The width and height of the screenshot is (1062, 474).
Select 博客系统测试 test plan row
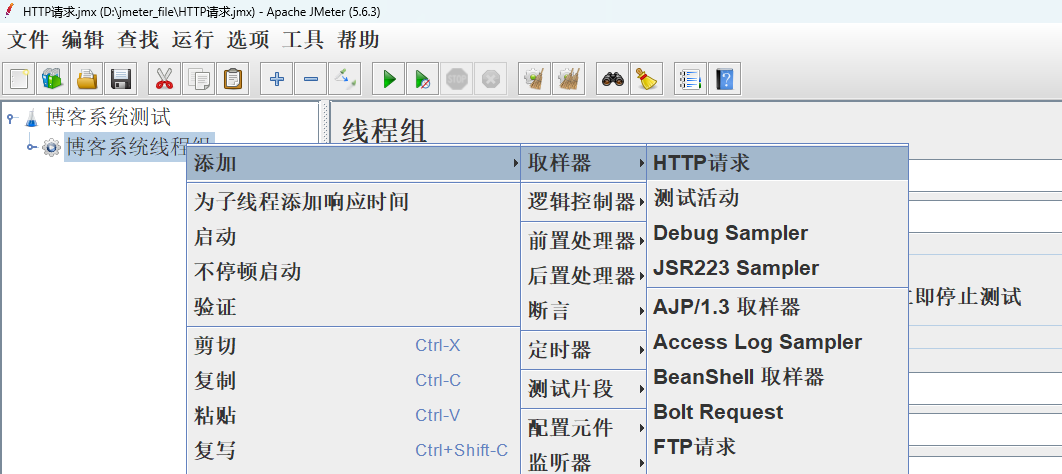(x=108, y=118)
